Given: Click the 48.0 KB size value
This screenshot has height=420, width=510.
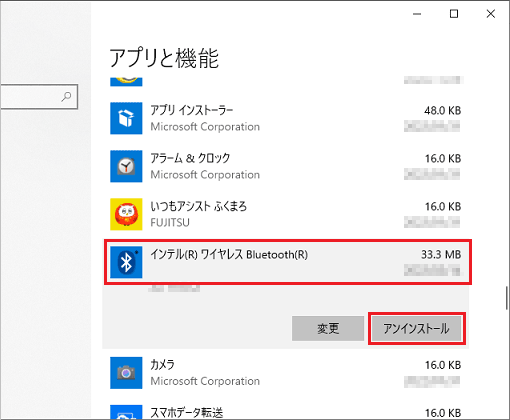Looking at the screenshot, I should coord(443,110).
